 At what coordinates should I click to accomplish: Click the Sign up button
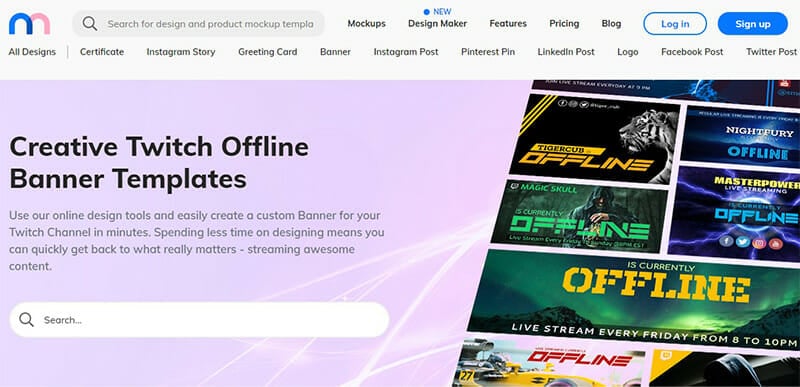point(753,23)
